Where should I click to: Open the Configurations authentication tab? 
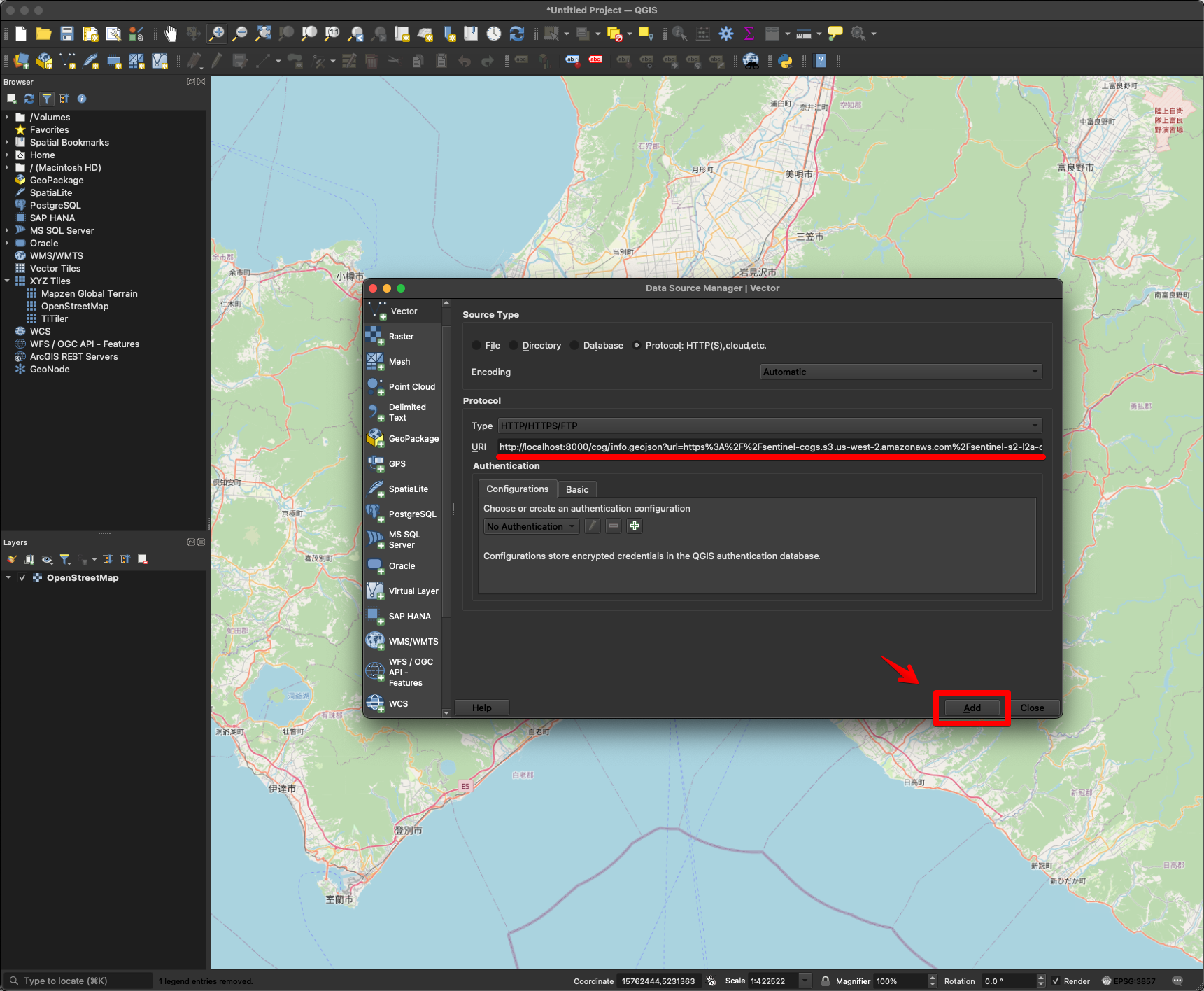[x=518, y=489]
